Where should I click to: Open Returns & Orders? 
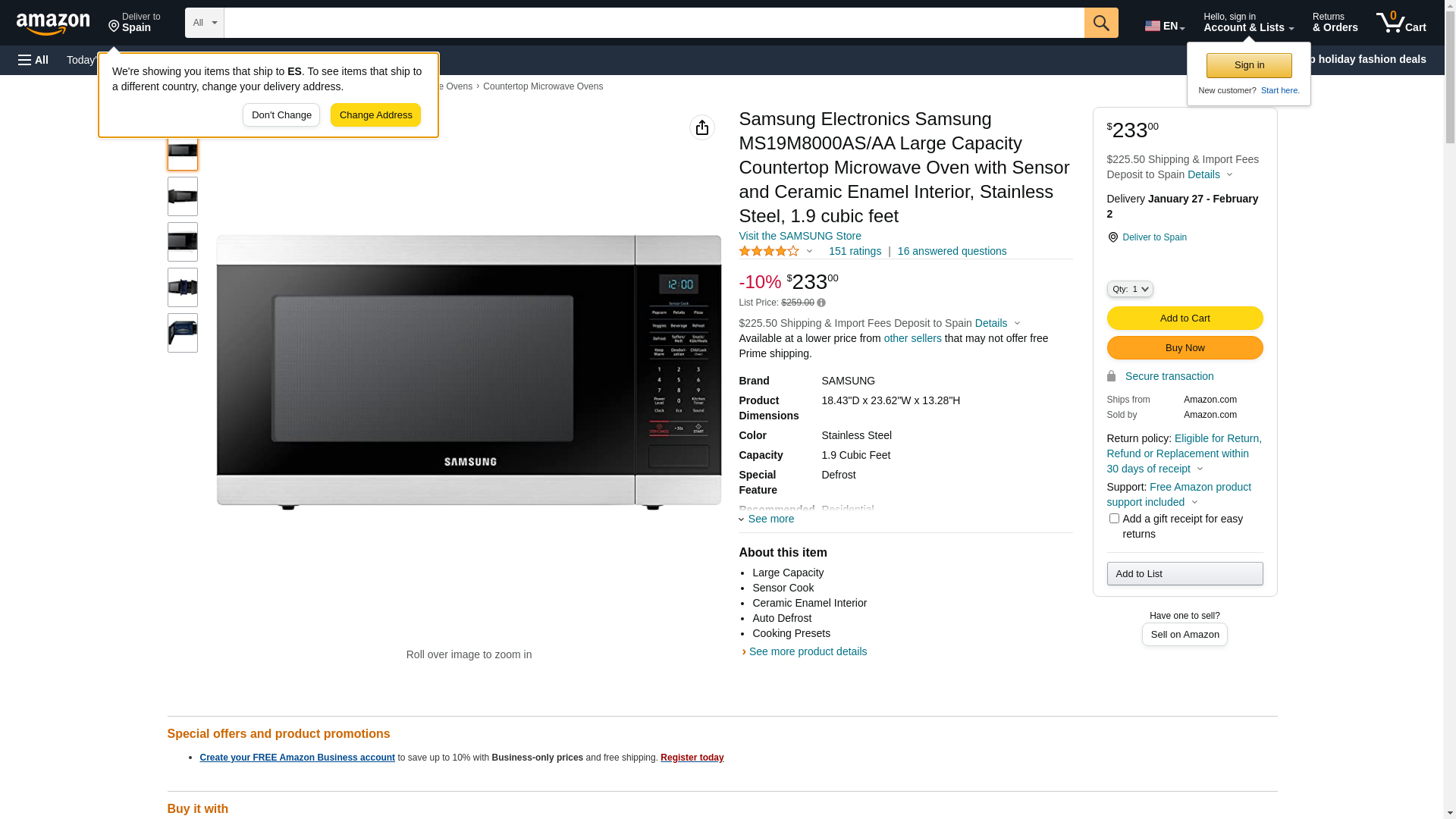pos(1335,23)
